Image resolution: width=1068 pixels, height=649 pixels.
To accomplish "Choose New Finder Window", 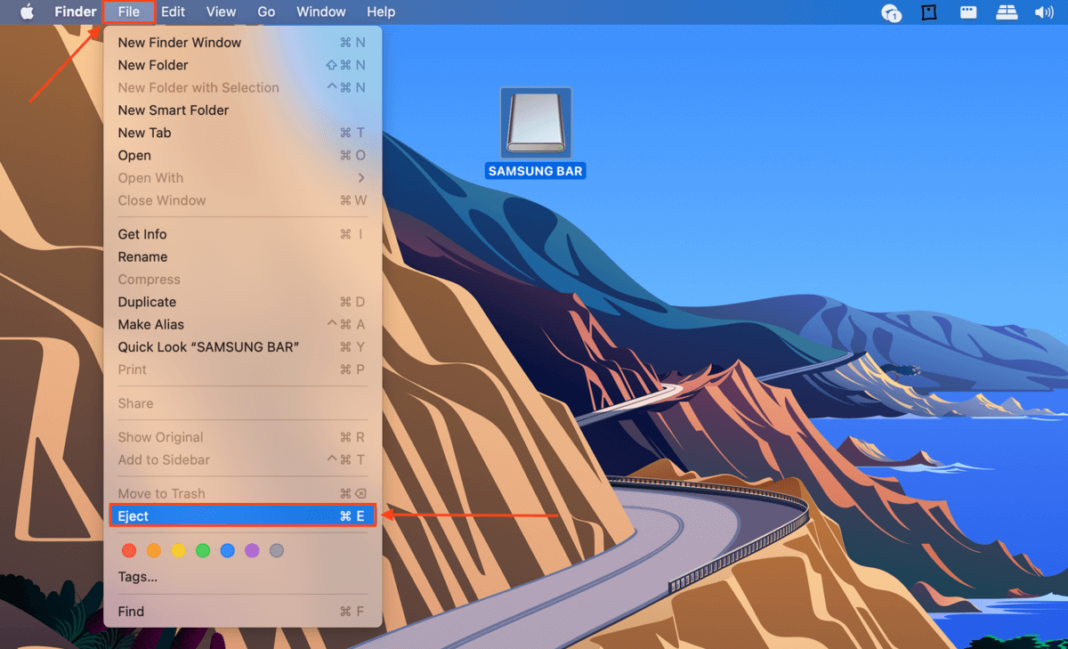I will tap(180, 42).
